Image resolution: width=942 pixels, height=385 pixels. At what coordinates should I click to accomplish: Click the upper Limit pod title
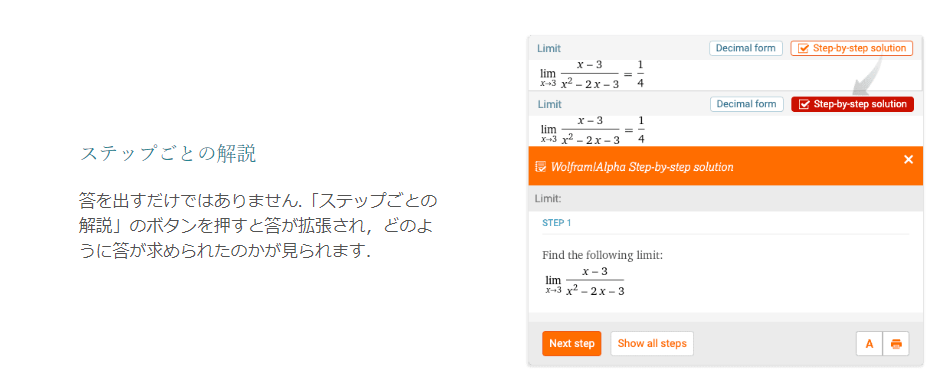(549, 48)
